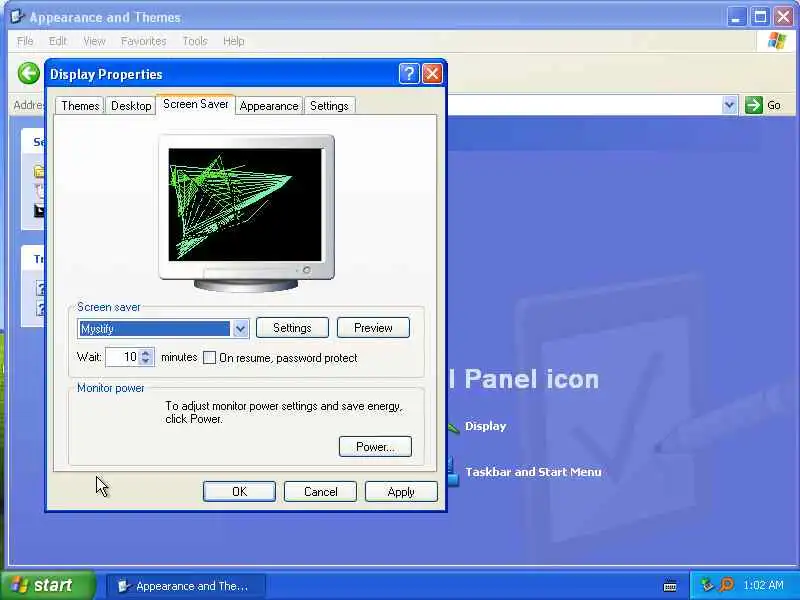Viewport: 800px width, 600px height.
Task: Apply the display changes
Action: pos(401,491)
